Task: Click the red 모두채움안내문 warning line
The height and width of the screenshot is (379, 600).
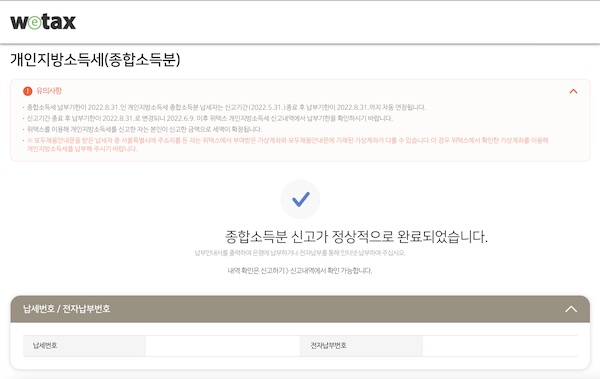Action: pyautogui.click(x=287, y=144)
